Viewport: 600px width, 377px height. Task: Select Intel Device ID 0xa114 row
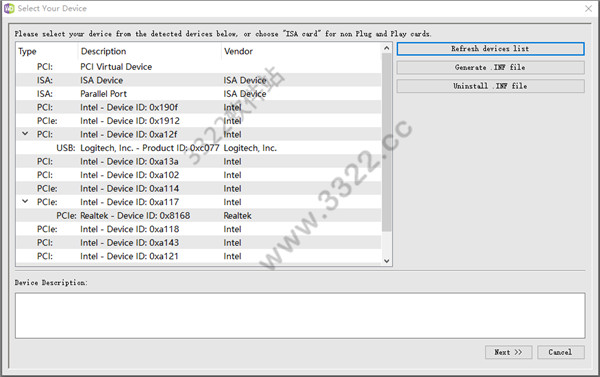199,189
